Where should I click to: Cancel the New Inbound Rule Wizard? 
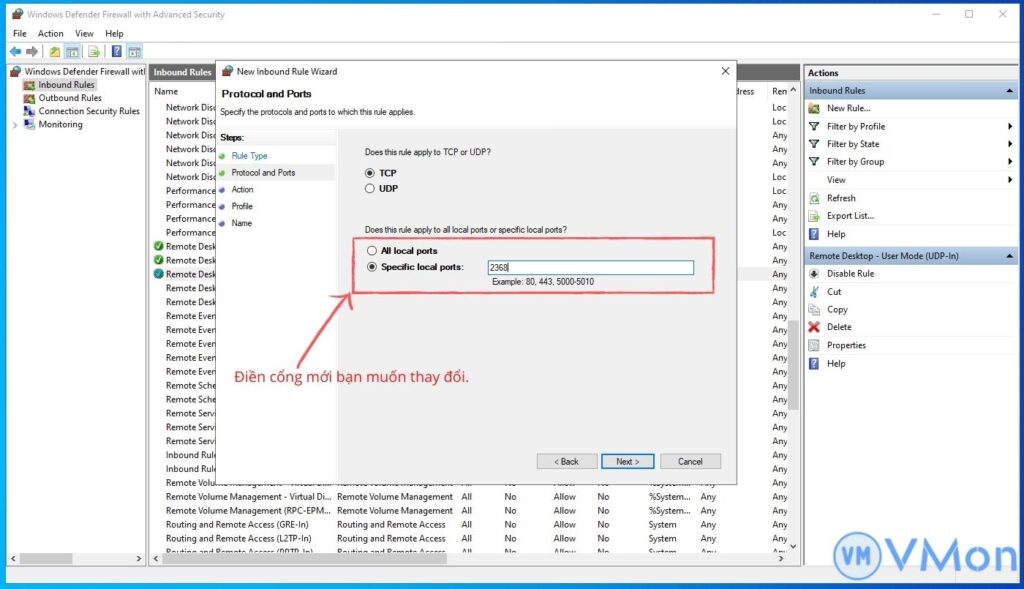pos(690,461)
